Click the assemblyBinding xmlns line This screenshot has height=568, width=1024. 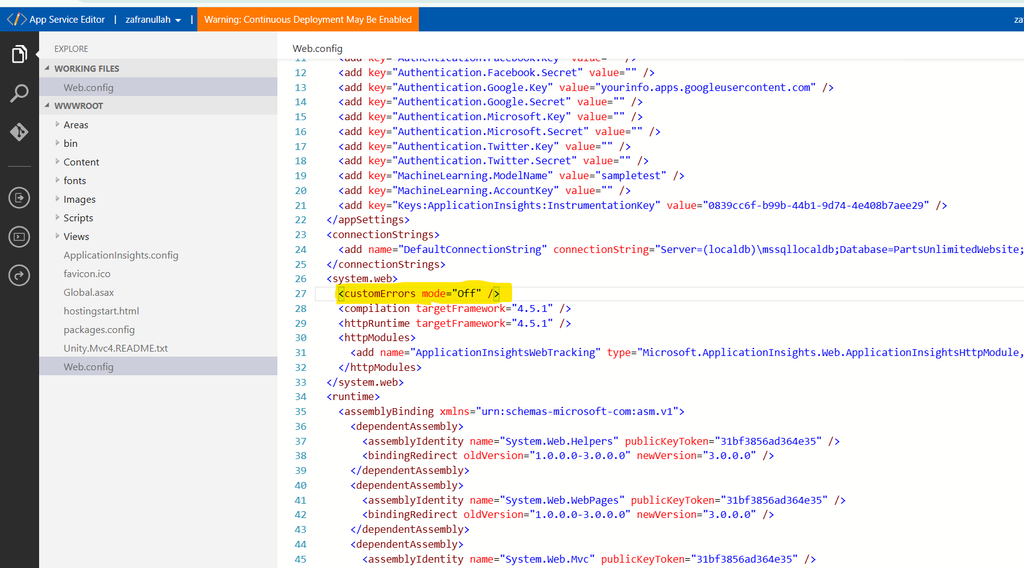pyautogui.click(x=511, y=411)
